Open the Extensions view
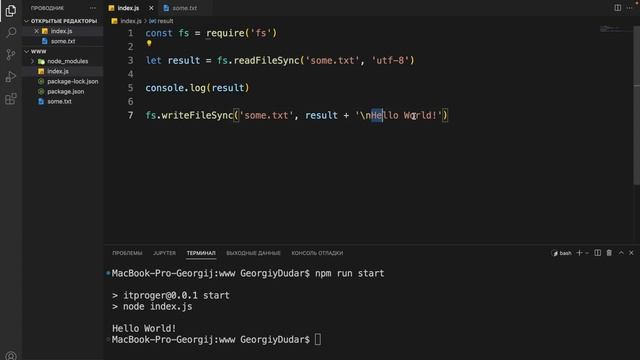 point(11,99)
